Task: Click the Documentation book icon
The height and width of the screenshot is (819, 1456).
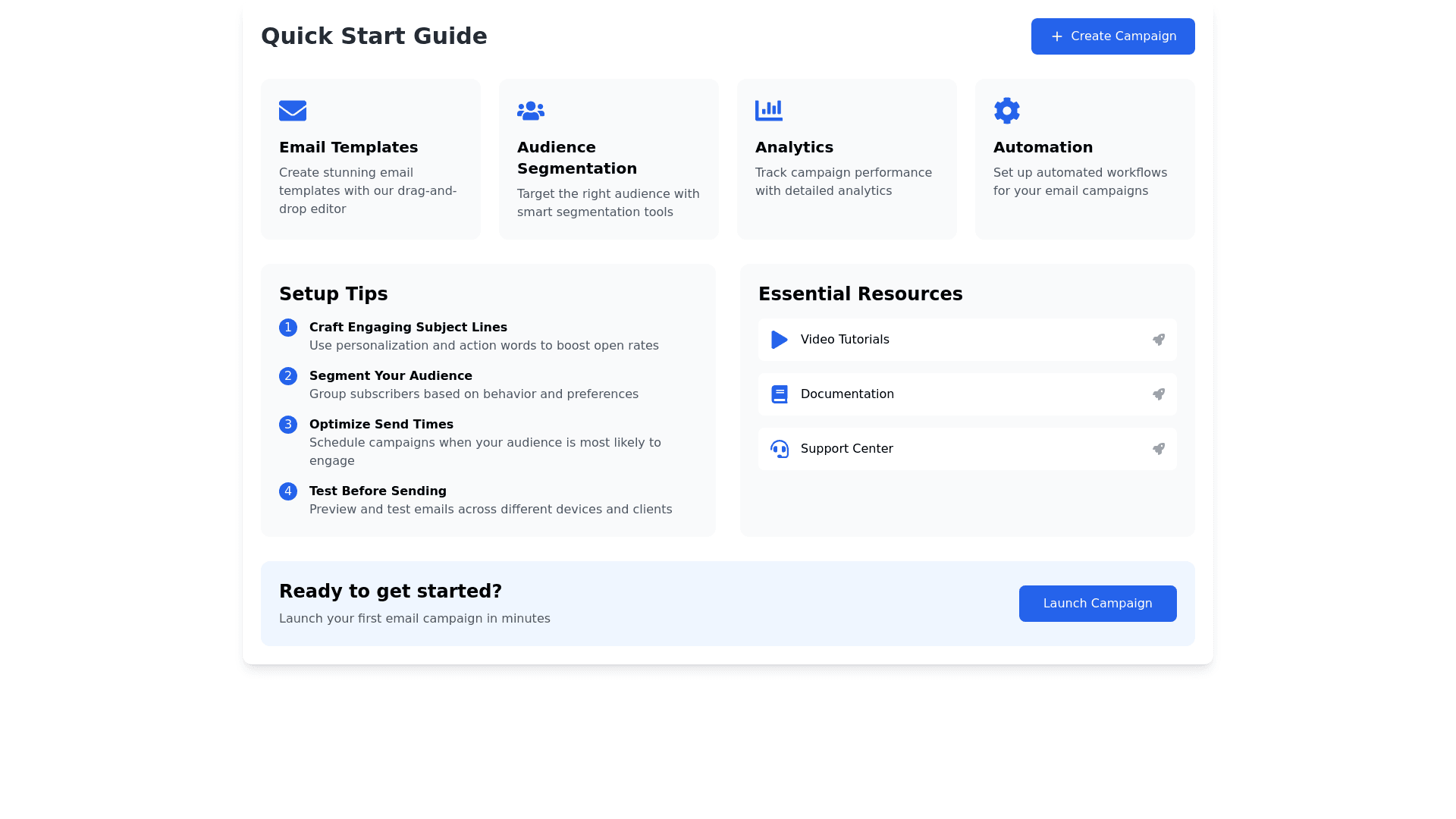Action: [x=780, y=394]
